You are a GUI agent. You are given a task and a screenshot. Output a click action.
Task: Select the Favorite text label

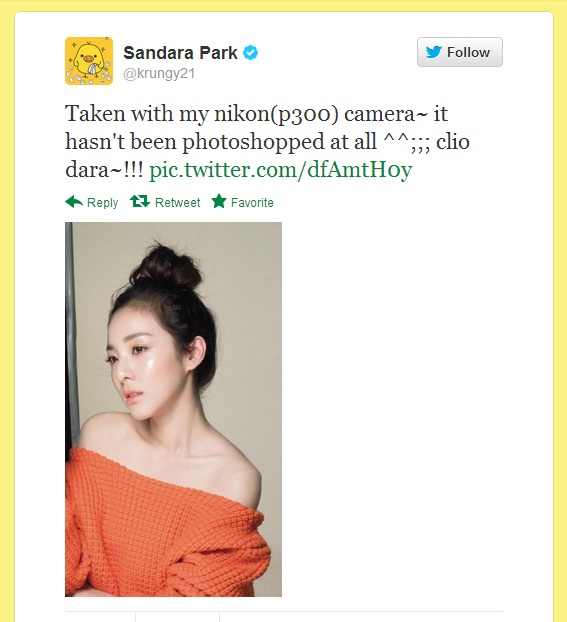[x=252, y=203]
